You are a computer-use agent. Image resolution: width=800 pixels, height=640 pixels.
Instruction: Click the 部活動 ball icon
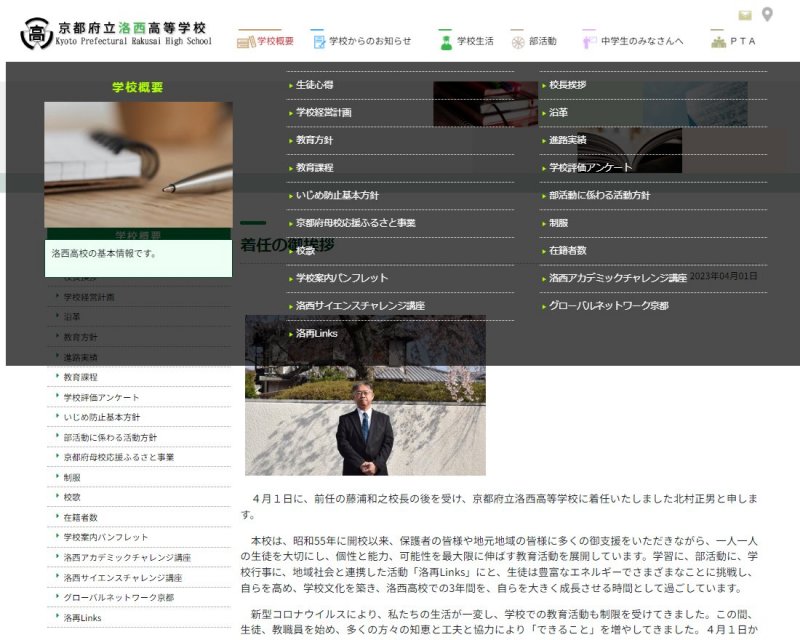[517, 41]
